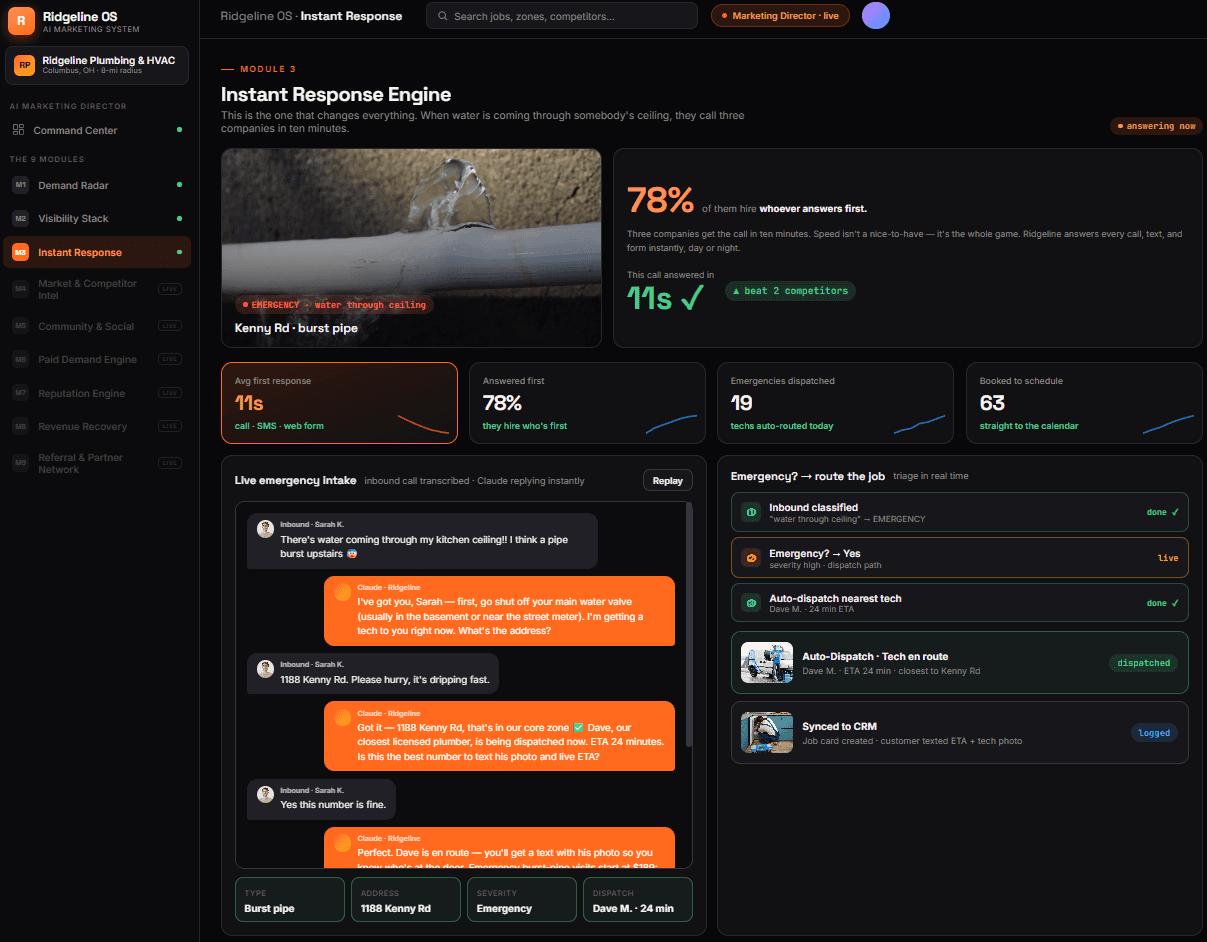Image resolution: width=1207 pixels, height=942 pixels.
Task: Click the Address 1188 Kenny Rd field
Action: [406, 899]
